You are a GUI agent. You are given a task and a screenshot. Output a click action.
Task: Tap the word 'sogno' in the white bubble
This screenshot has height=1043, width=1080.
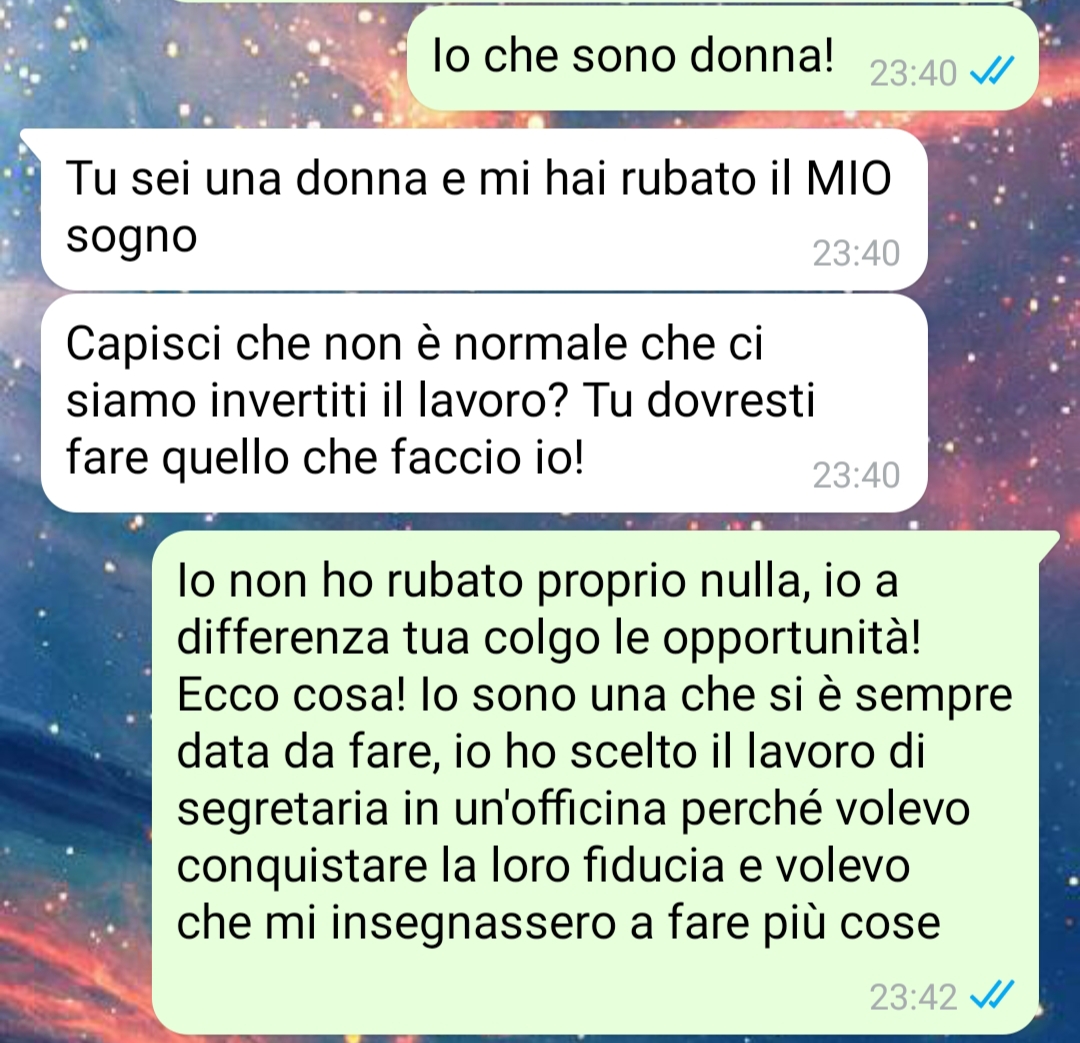(x=132, y=239)
